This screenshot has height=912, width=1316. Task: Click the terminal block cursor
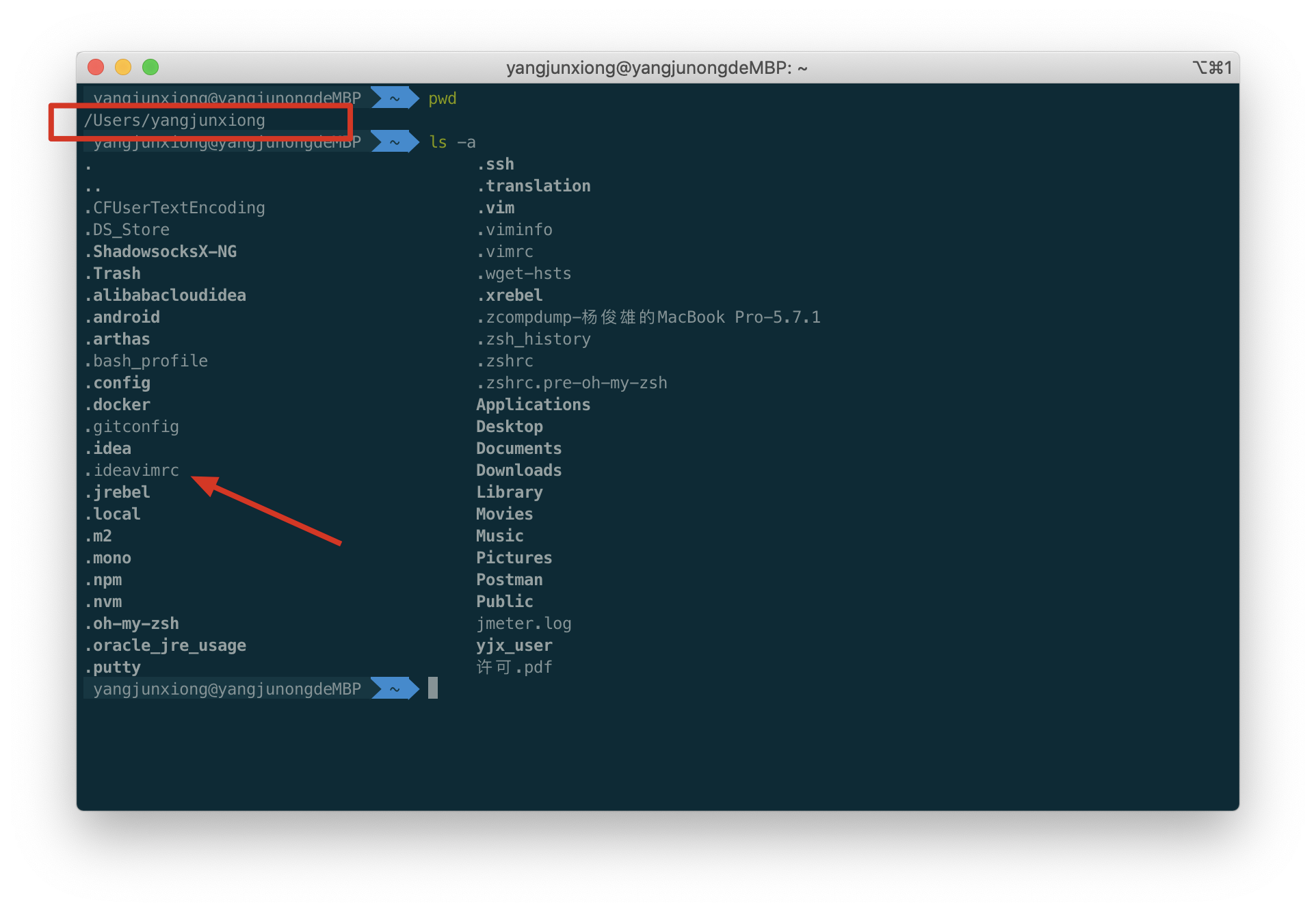pyautogui.click(x=433, y=688)
